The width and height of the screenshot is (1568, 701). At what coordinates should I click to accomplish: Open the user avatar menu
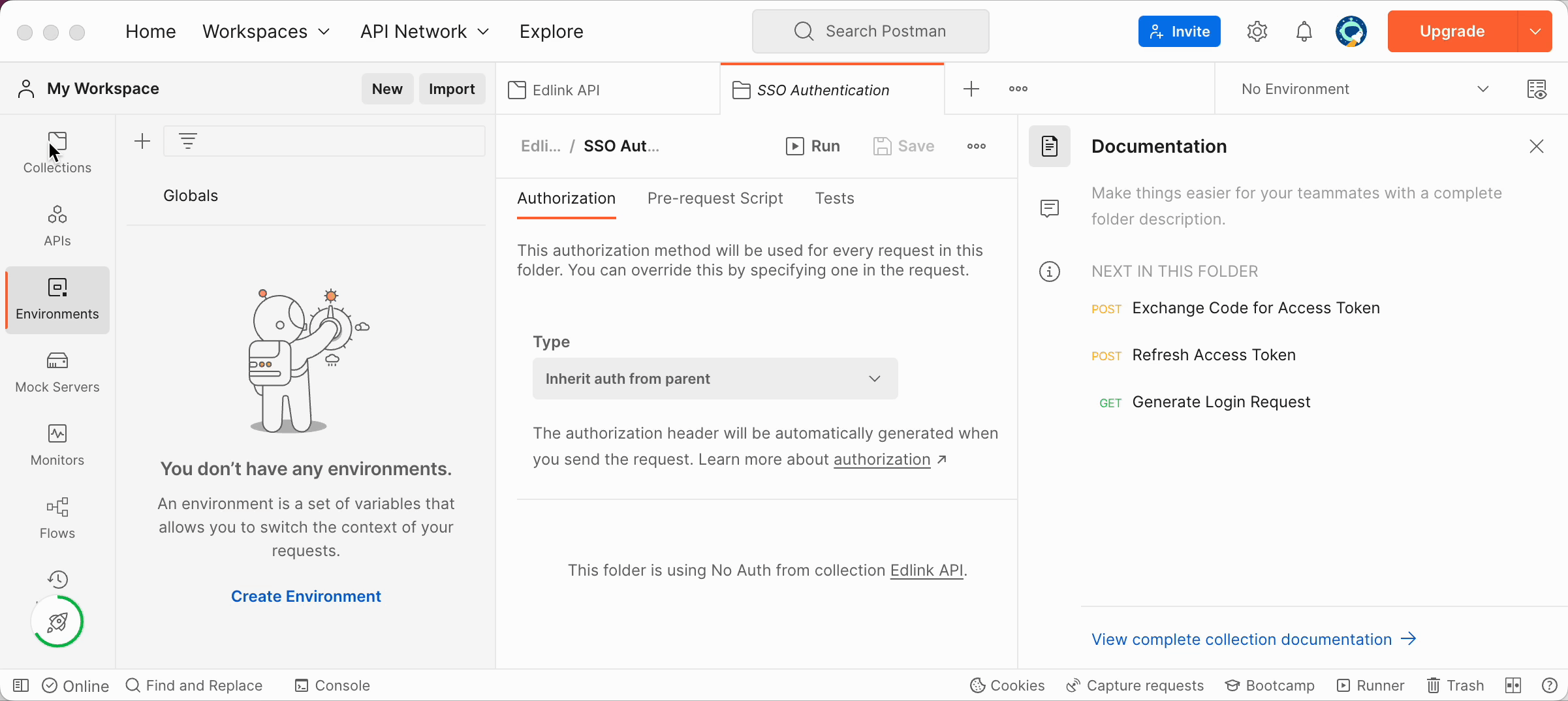tap(1351, 31)
